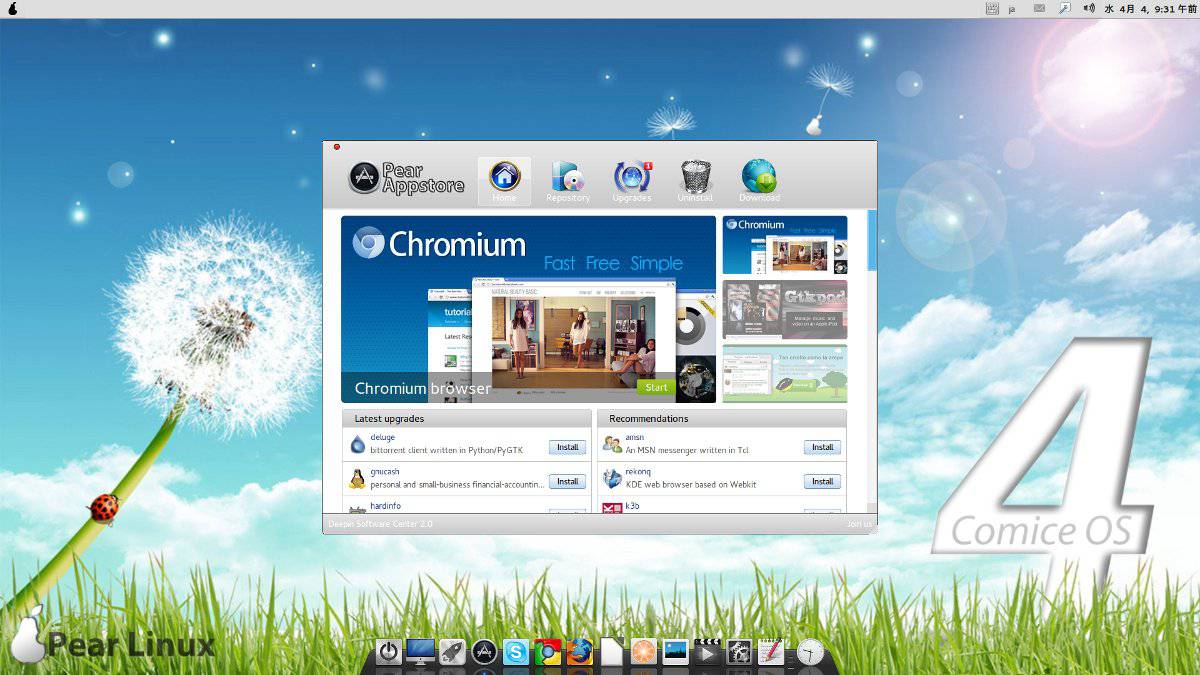Go to the Uninstall tab
The width and height of the screenshot is (1200, 675).
click(x=696, y=181)
